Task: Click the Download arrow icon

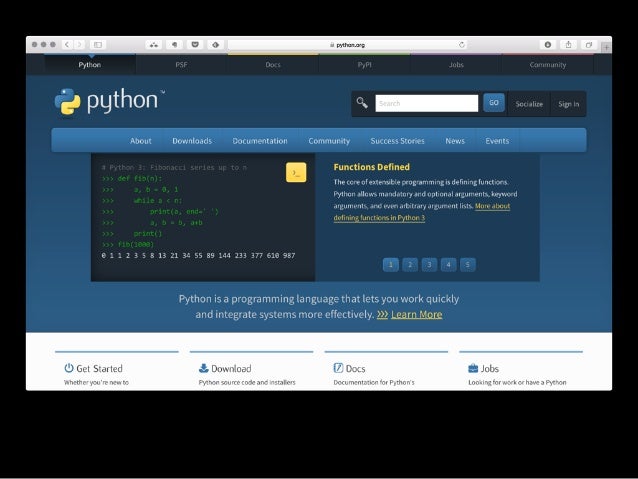Action: pos(203,368)
